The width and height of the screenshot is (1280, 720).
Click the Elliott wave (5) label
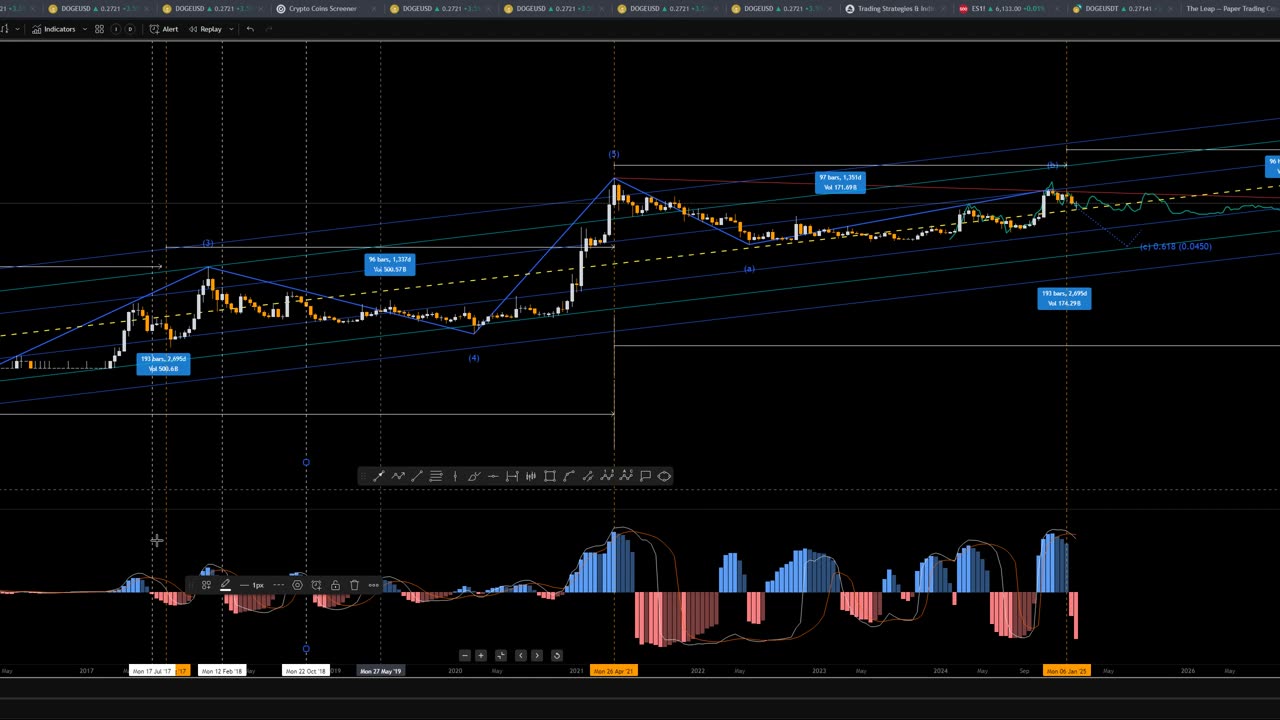click(x=614, y=154)
